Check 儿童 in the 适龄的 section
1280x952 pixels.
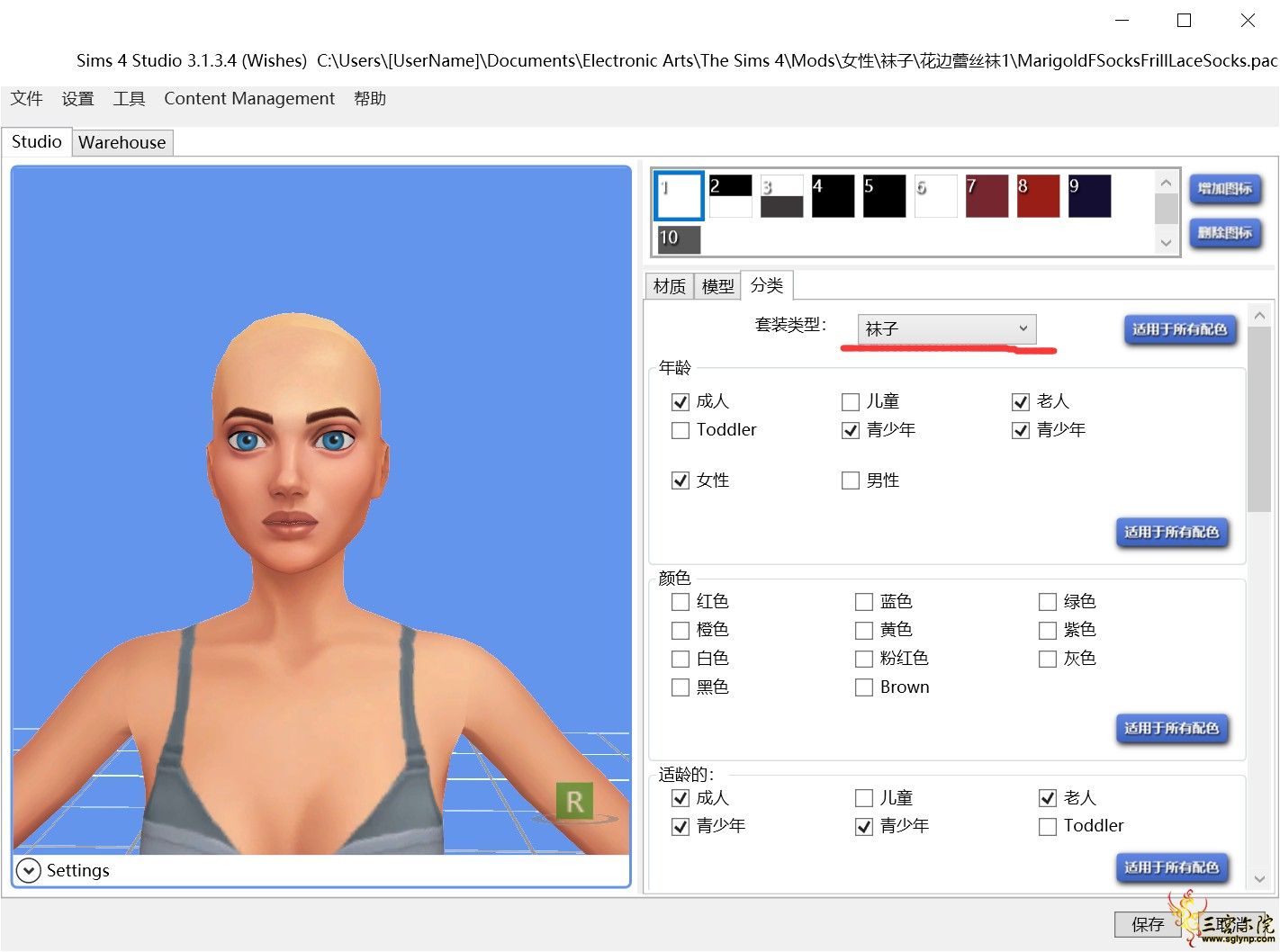coord(864,798)
